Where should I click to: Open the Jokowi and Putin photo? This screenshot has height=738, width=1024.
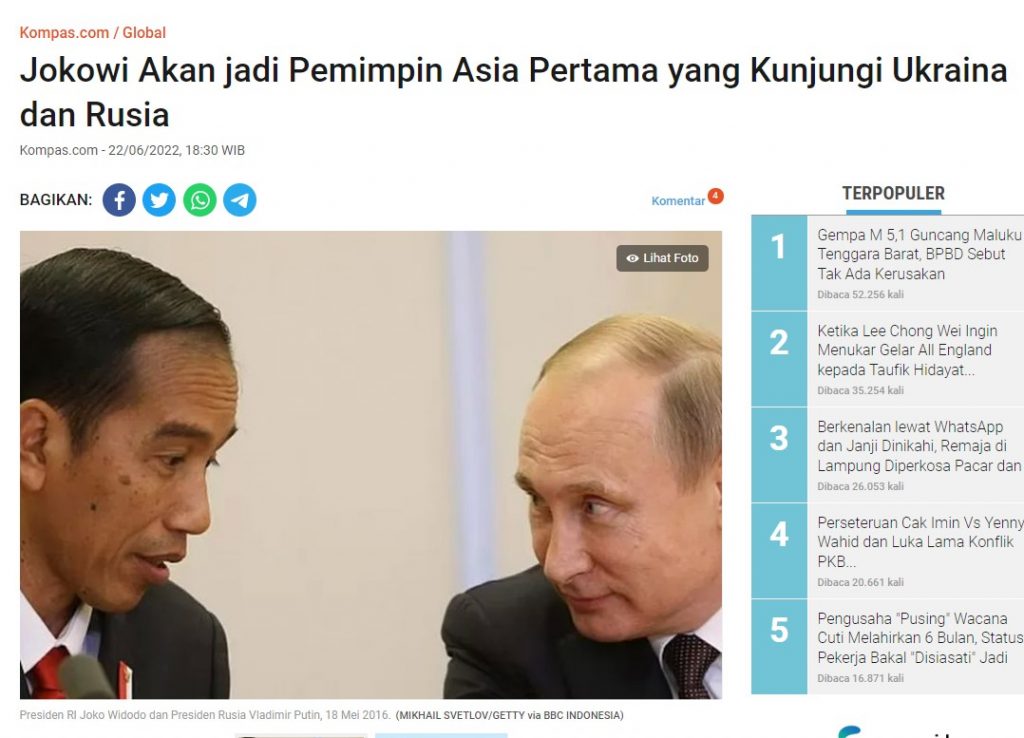(371, 465)
